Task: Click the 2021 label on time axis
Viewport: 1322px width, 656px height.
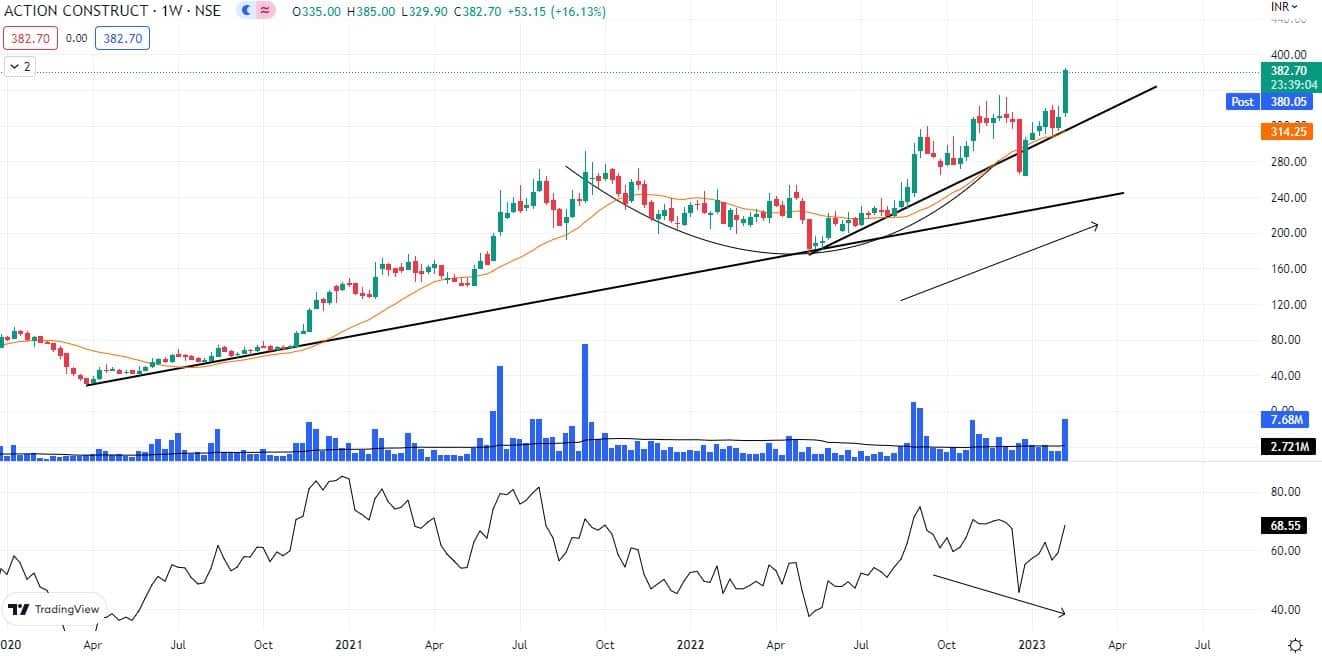Action: pos(350,646)
